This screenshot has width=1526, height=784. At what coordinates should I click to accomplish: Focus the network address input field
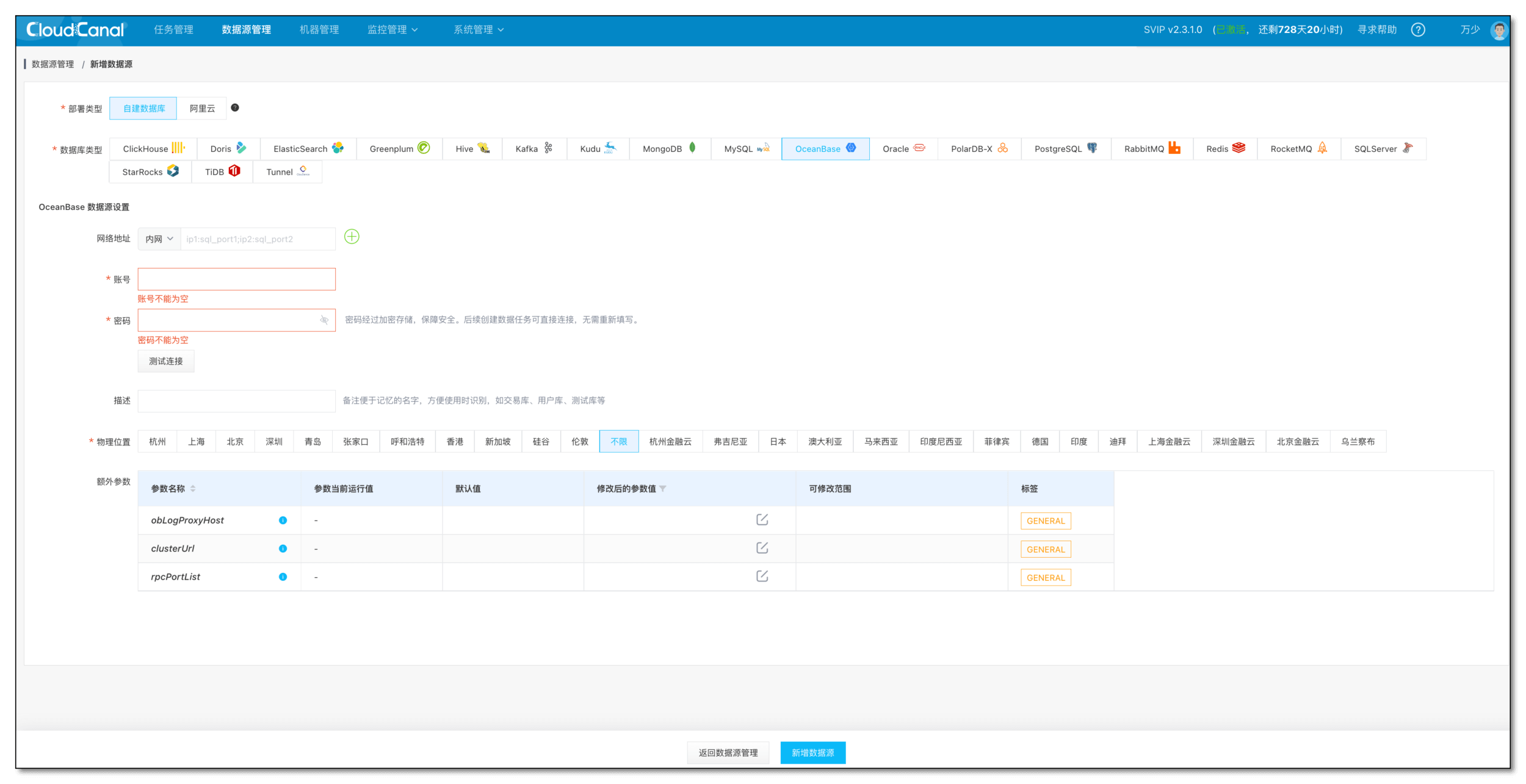[x=258, y=239]
